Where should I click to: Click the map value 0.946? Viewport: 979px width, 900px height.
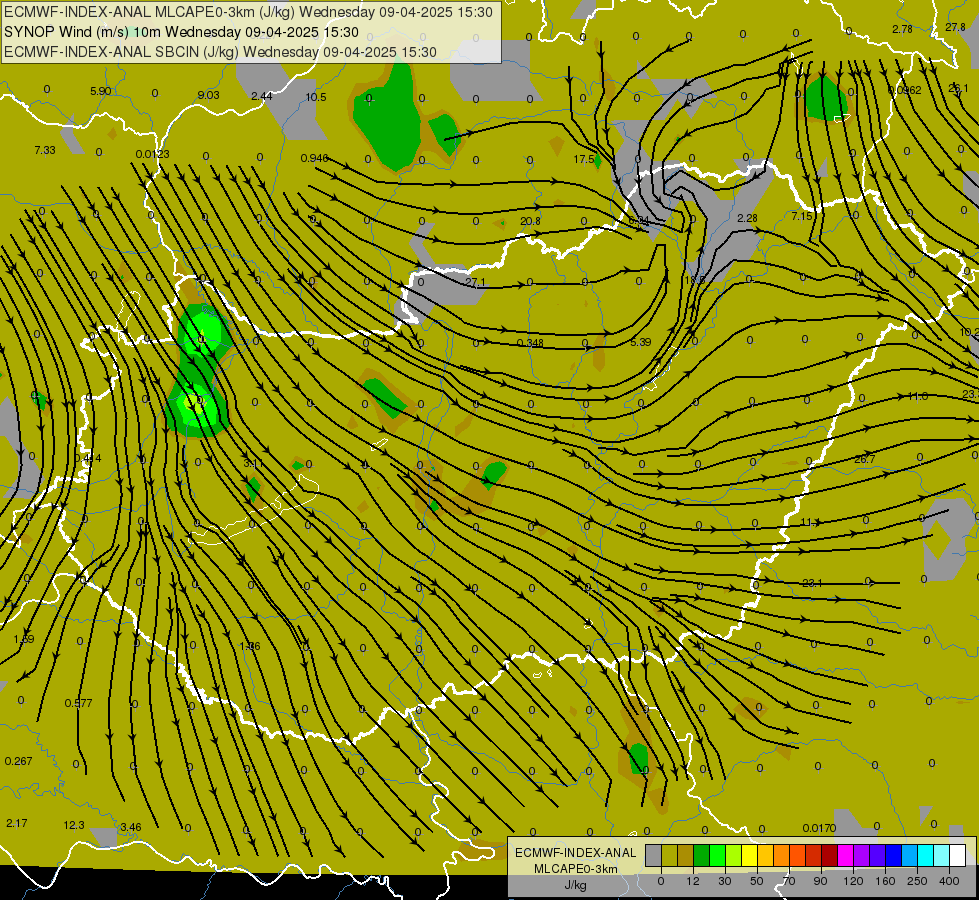[x=315, y=158]
